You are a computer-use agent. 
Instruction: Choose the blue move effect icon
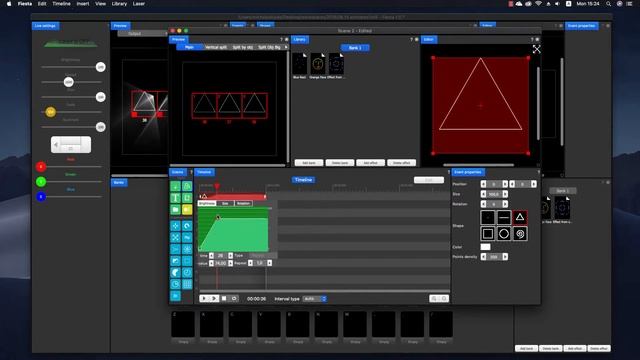point(176,226)
